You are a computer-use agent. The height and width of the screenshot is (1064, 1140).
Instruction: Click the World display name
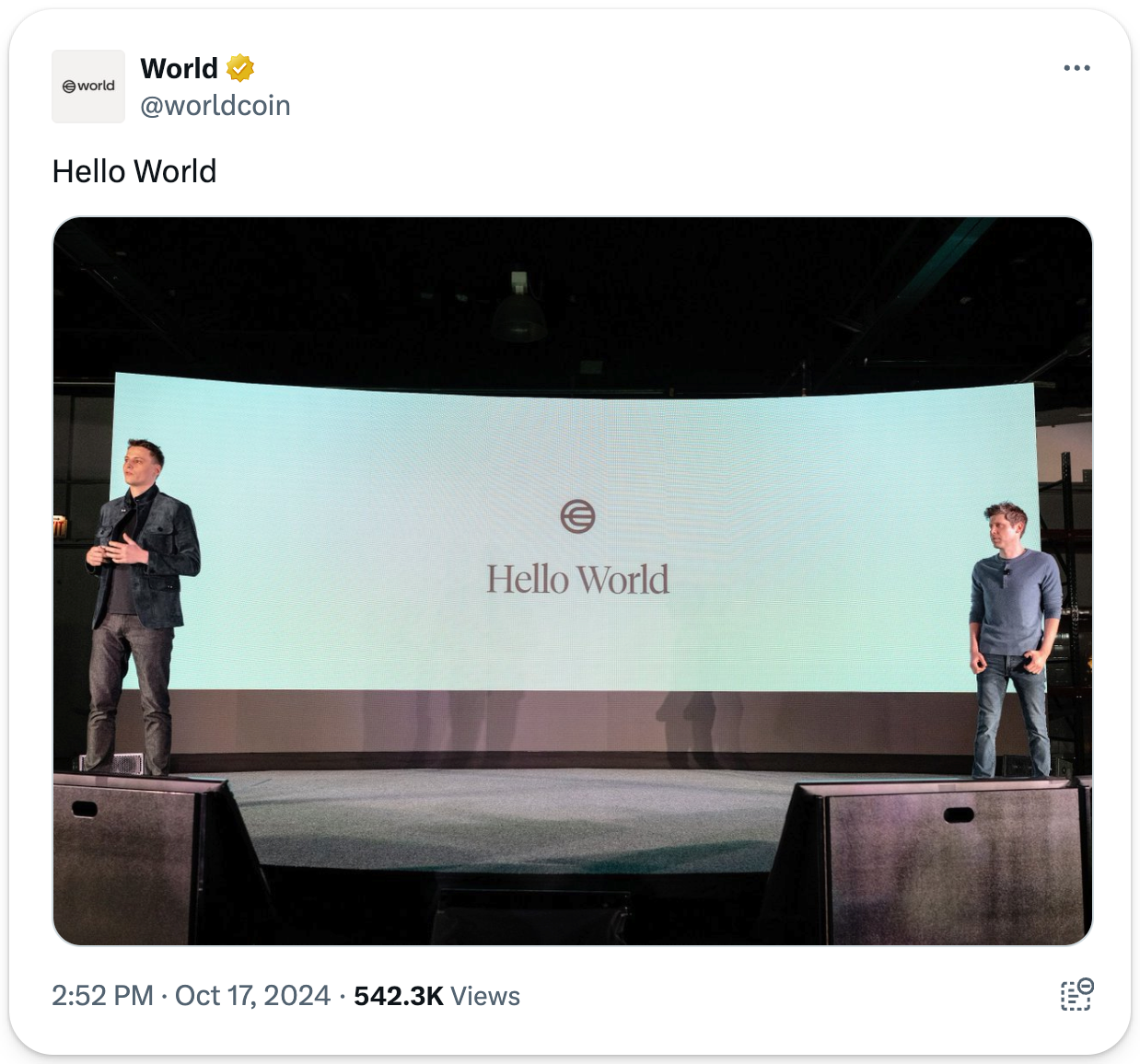[x=179, y=68]
